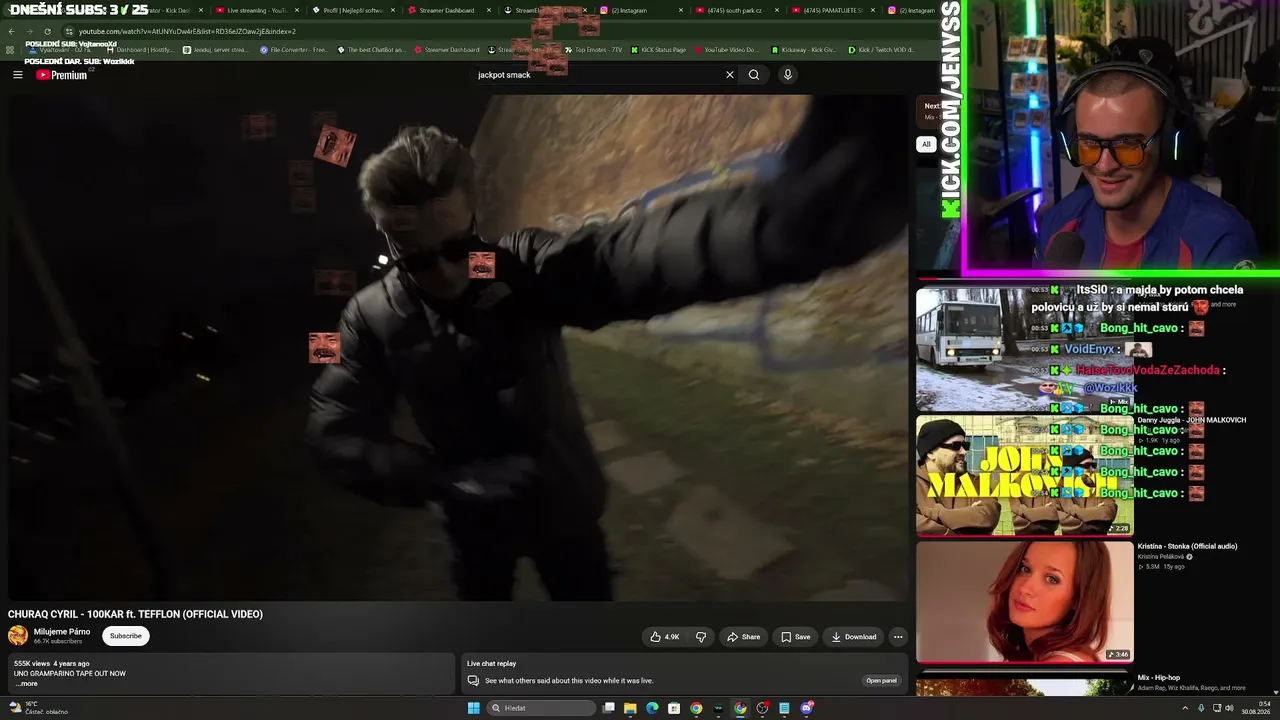
Task: Reload the current browser page
Action: (x=47, y=31)
